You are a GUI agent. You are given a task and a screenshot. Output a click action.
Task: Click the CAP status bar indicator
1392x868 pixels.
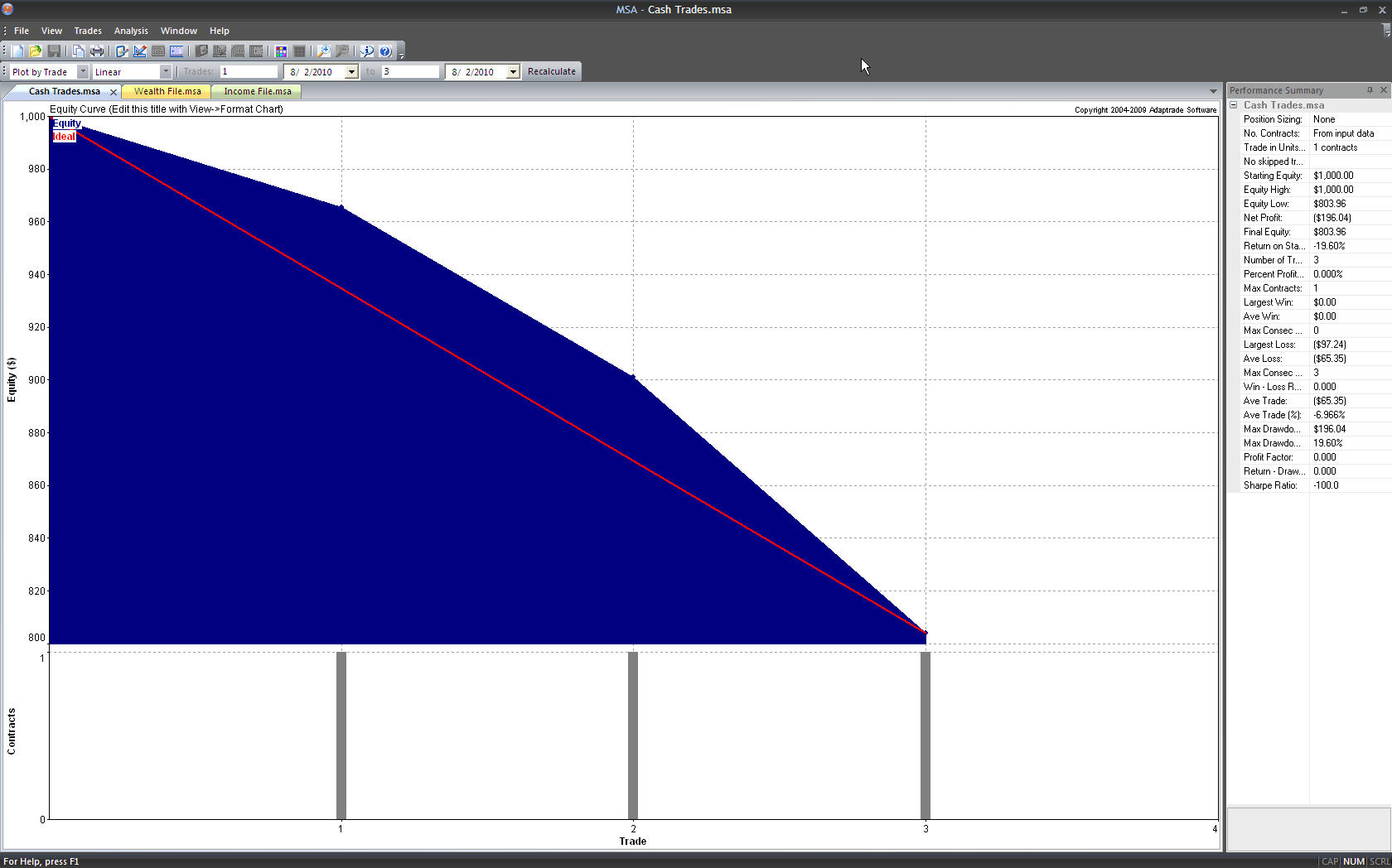[1330, 861]
